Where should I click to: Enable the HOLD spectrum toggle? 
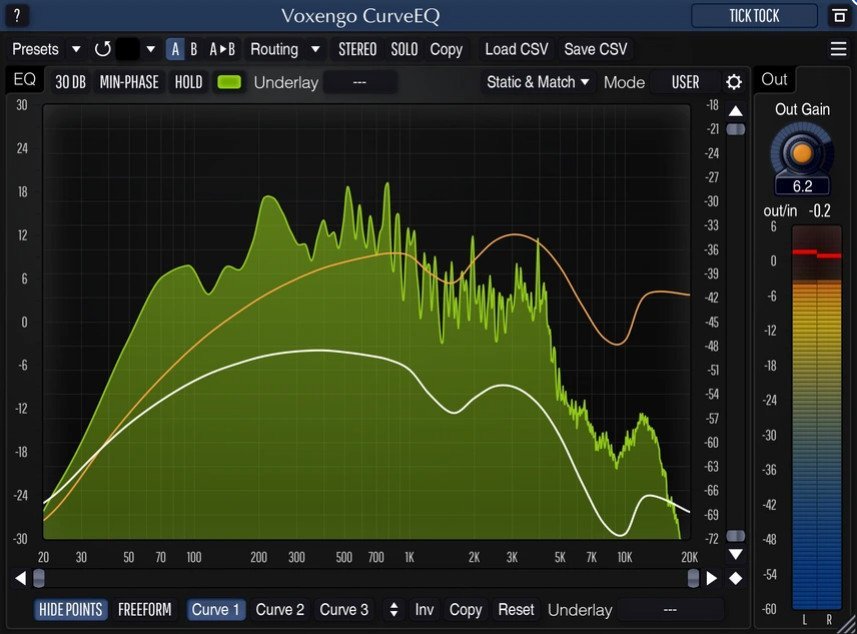[188, 82]
